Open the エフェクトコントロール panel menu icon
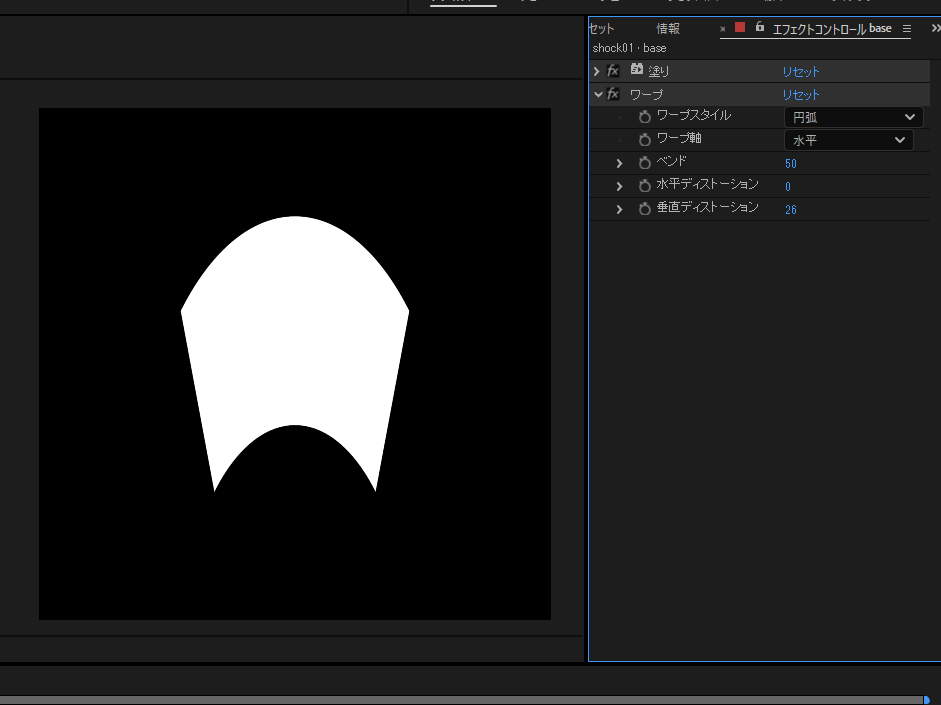 pyautogui.click(x=906, y=29)
